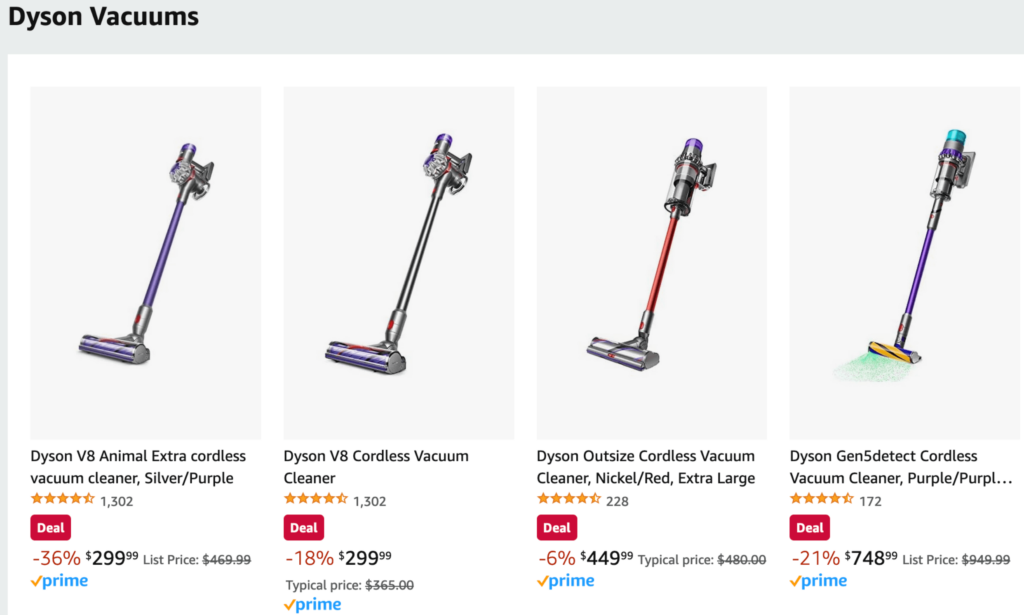1024x615 pixels.
Task: Click the Prime logo under V8 Animal Extra
Action: click(59, 581)
